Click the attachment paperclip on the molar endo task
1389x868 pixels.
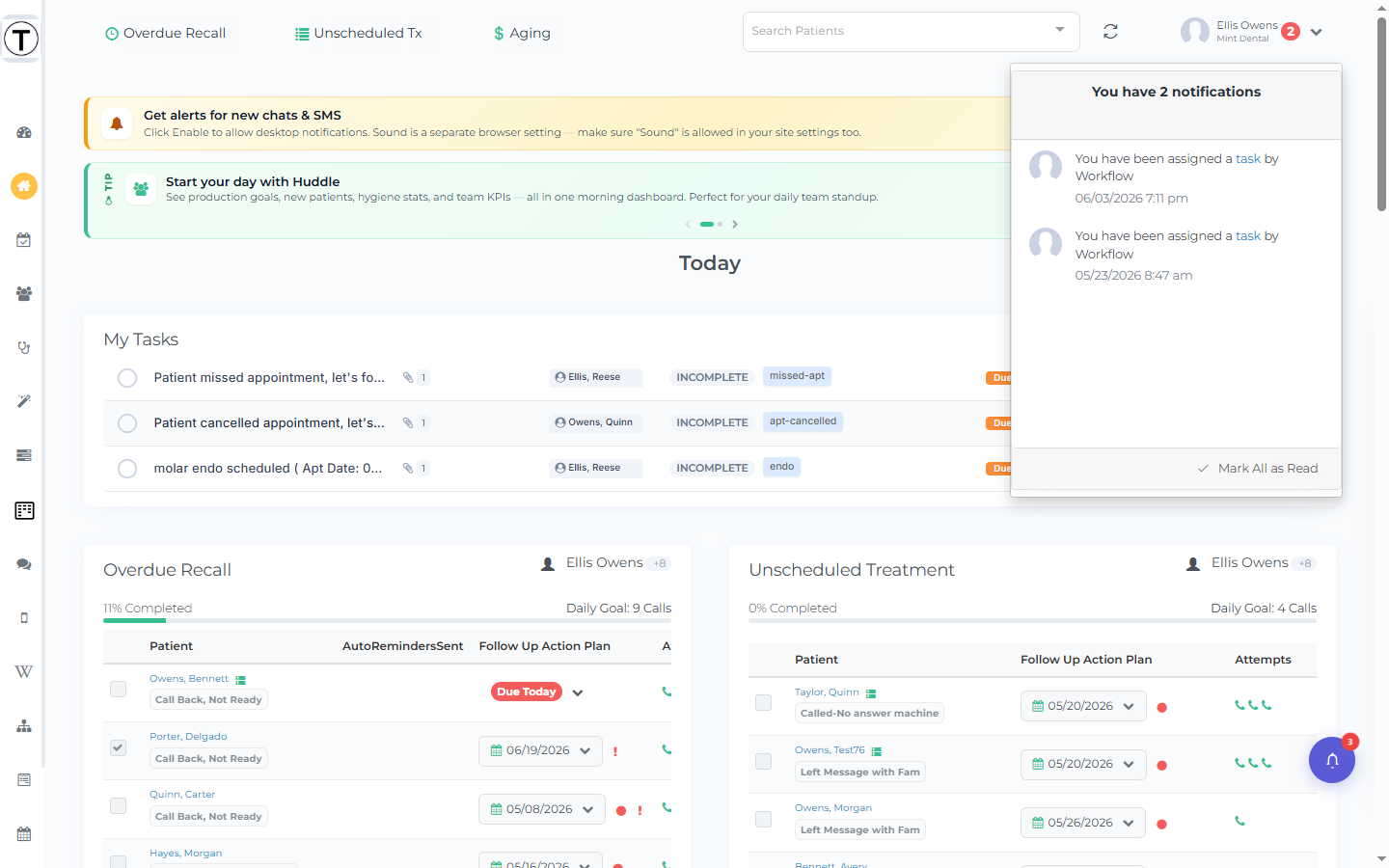point(408,469)
